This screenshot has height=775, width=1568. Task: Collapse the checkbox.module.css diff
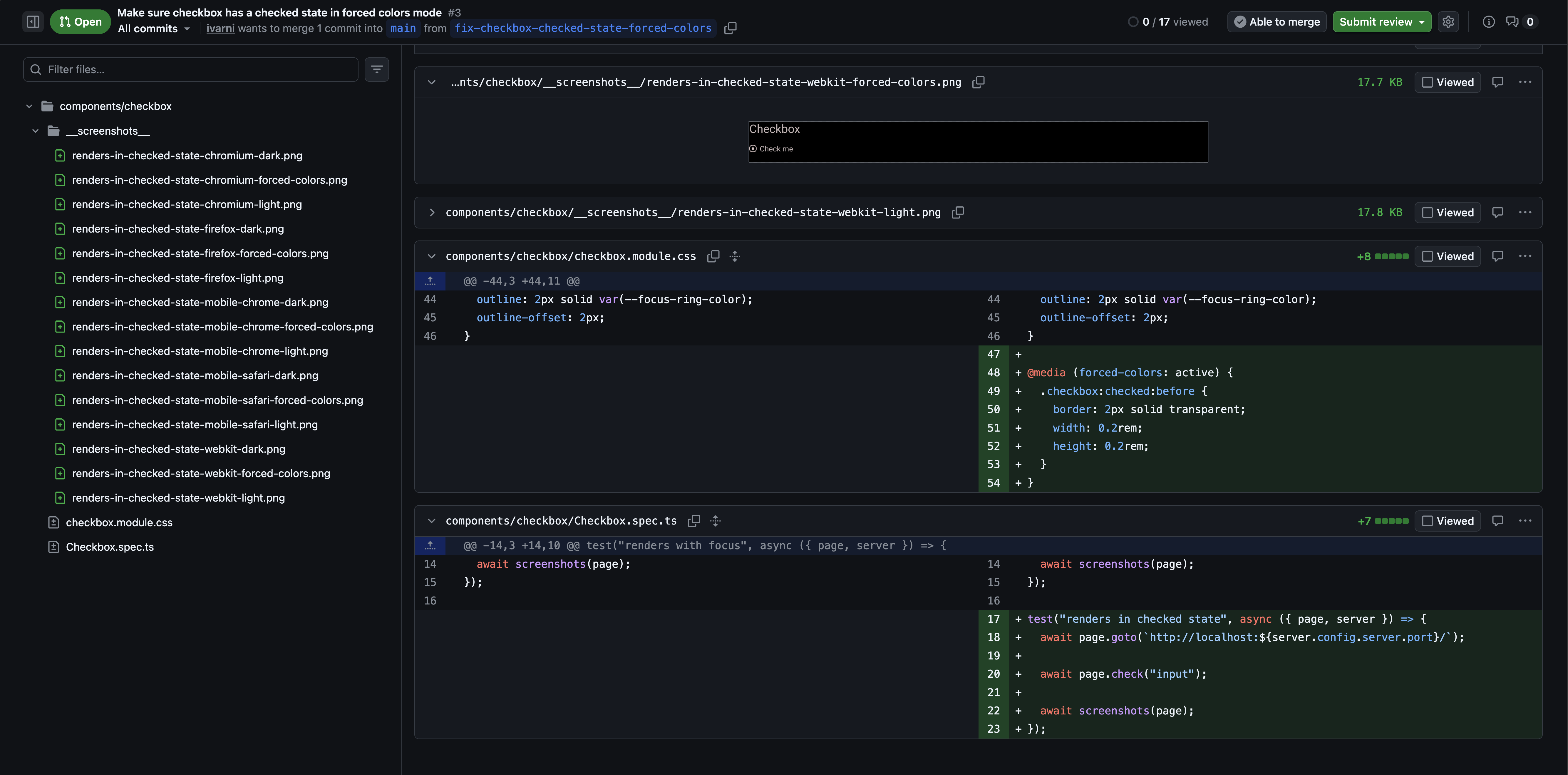[x=432, y=256]
